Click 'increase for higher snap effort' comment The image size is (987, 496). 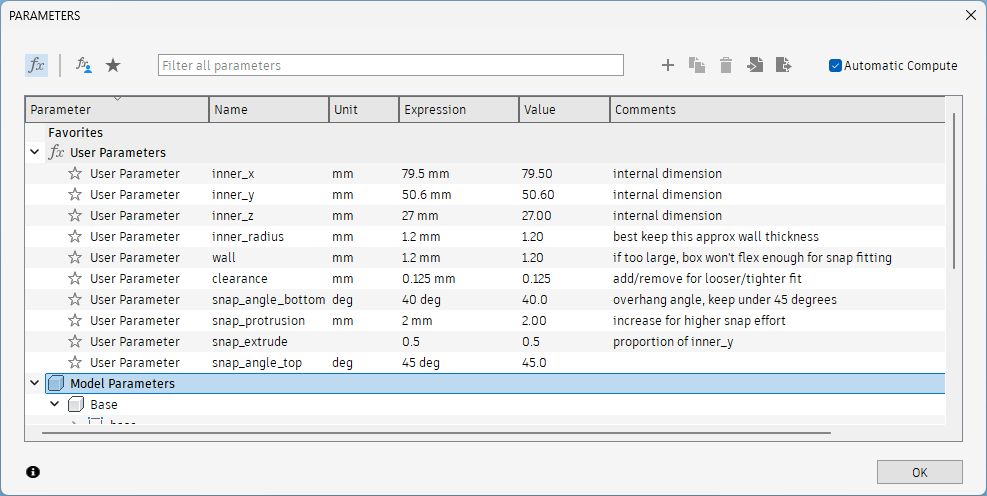point(699,320)
